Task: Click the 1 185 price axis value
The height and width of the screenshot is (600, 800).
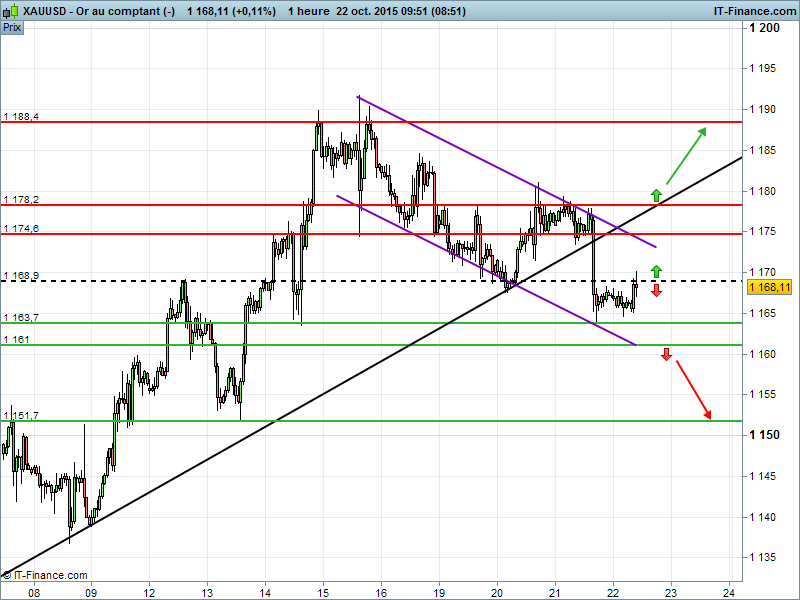Action: (762, 150)
